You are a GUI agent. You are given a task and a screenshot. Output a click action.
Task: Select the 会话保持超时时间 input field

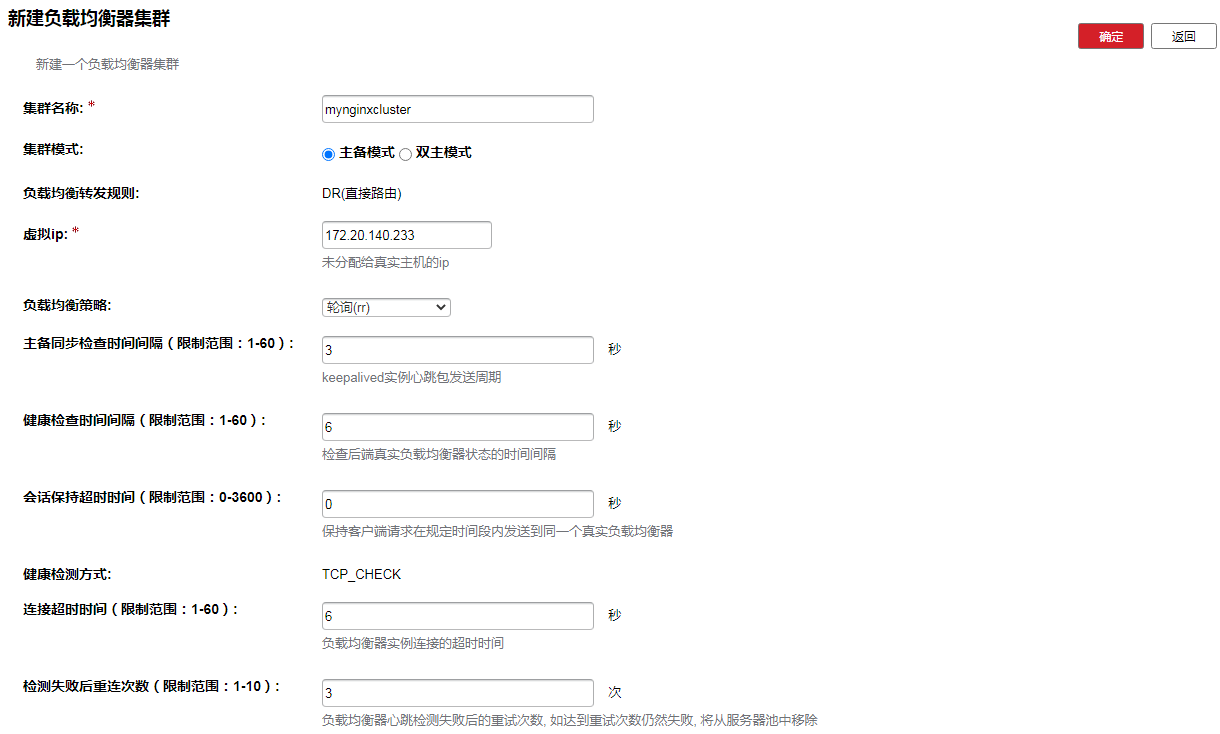pyautogui.click(x=457, y=504)
